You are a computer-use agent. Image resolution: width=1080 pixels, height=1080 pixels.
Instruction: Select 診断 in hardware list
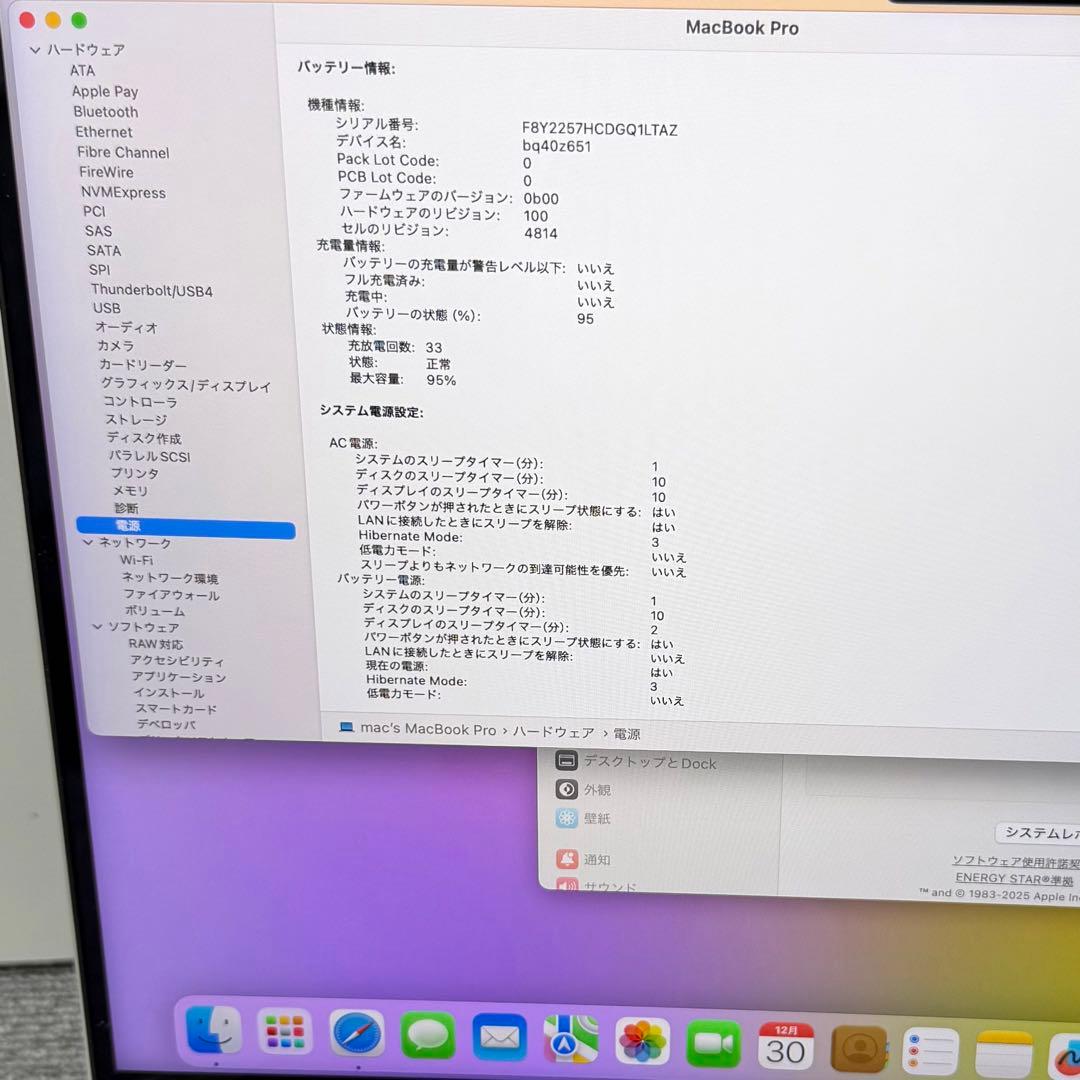point(126,508)
